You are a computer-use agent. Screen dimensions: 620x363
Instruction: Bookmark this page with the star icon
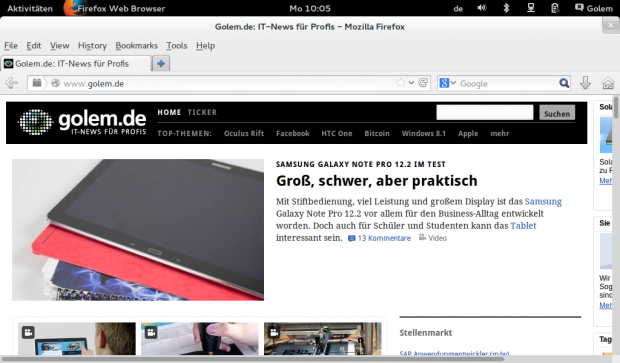pos(401,83)
